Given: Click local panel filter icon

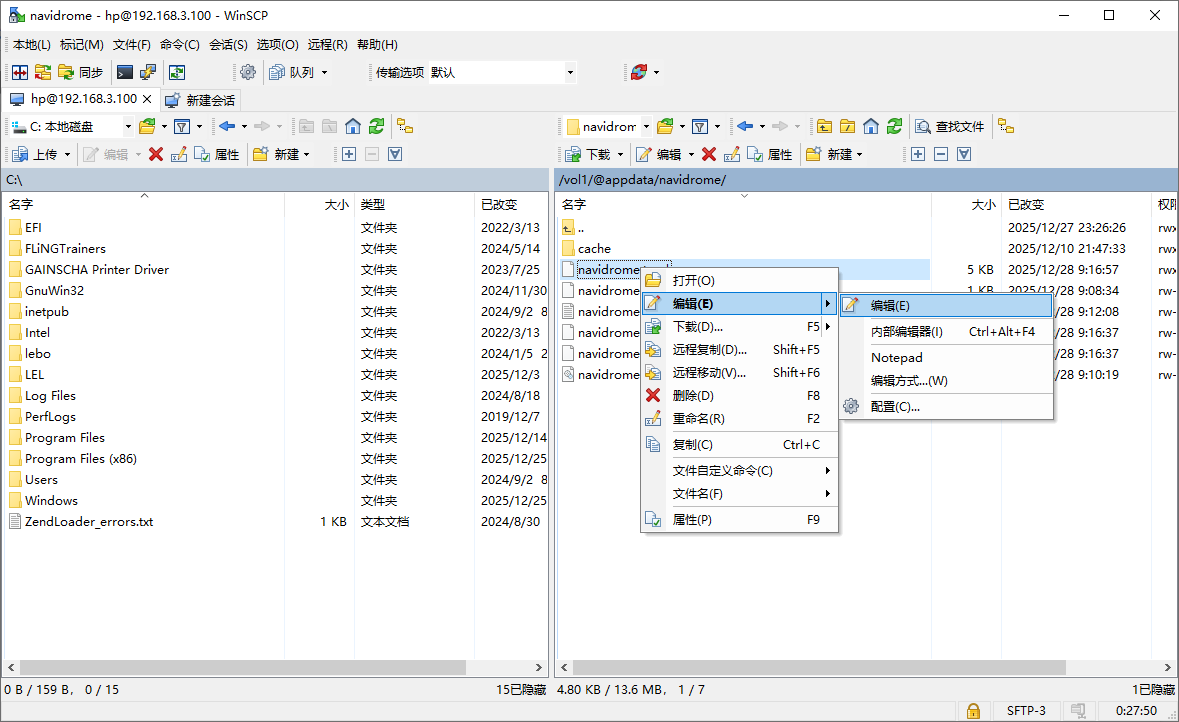Looking at the screenshot, I should [182, 126].
